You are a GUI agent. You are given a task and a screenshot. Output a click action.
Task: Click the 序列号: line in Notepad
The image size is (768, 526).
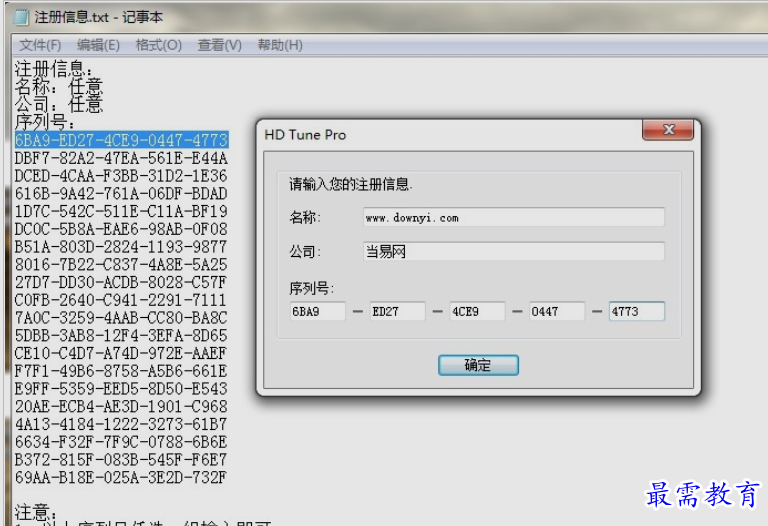coord(45,122)
